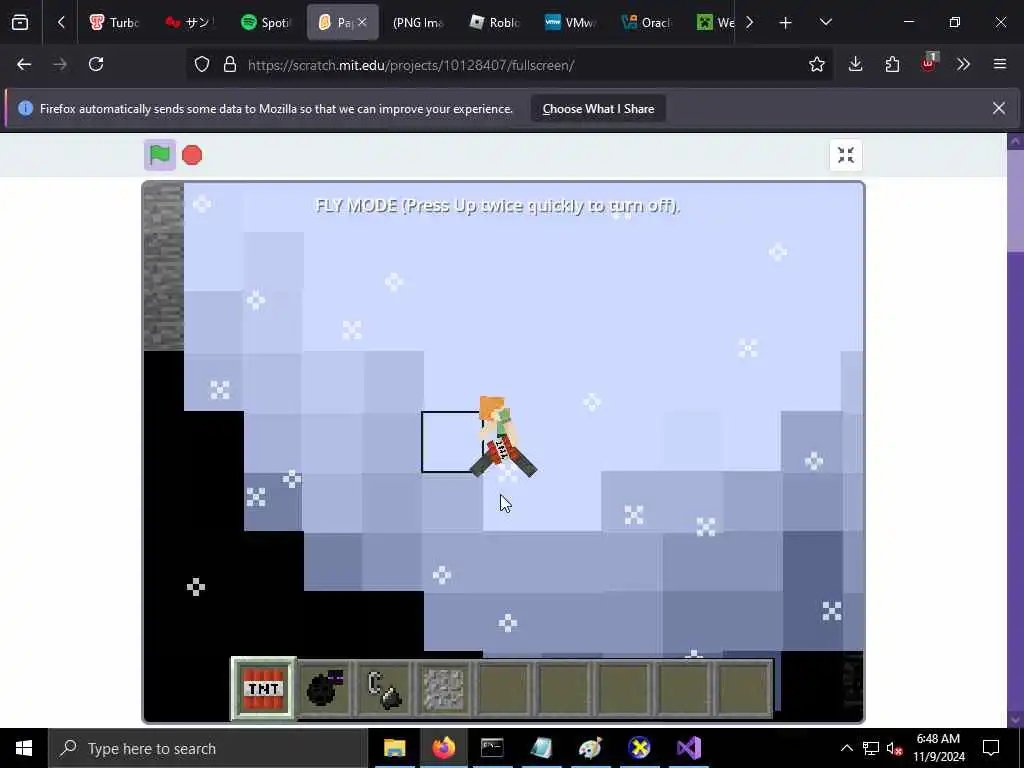Viewport: 1024px width, 768px height.
Task: Show more toolbar tools overflow
Action: (x=963, y=64)
